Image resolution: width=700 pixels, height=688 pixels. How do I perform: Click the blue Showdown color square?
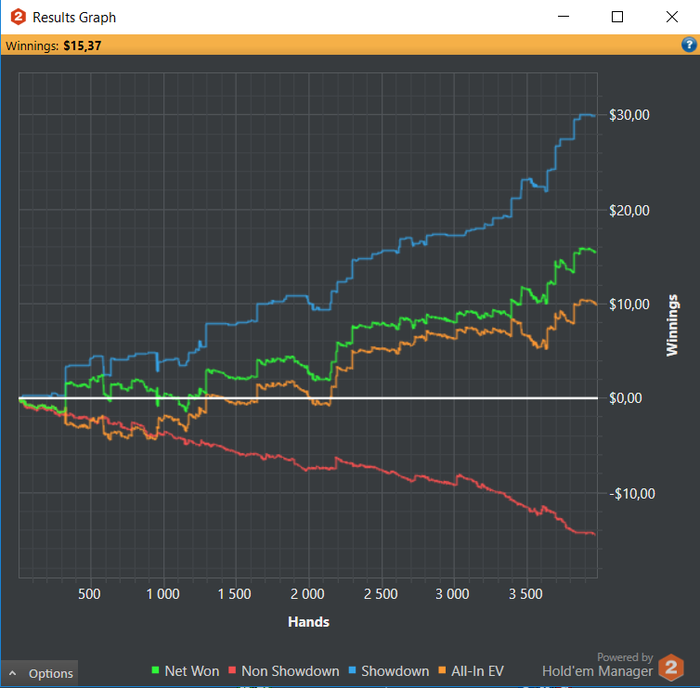[352, 670]
